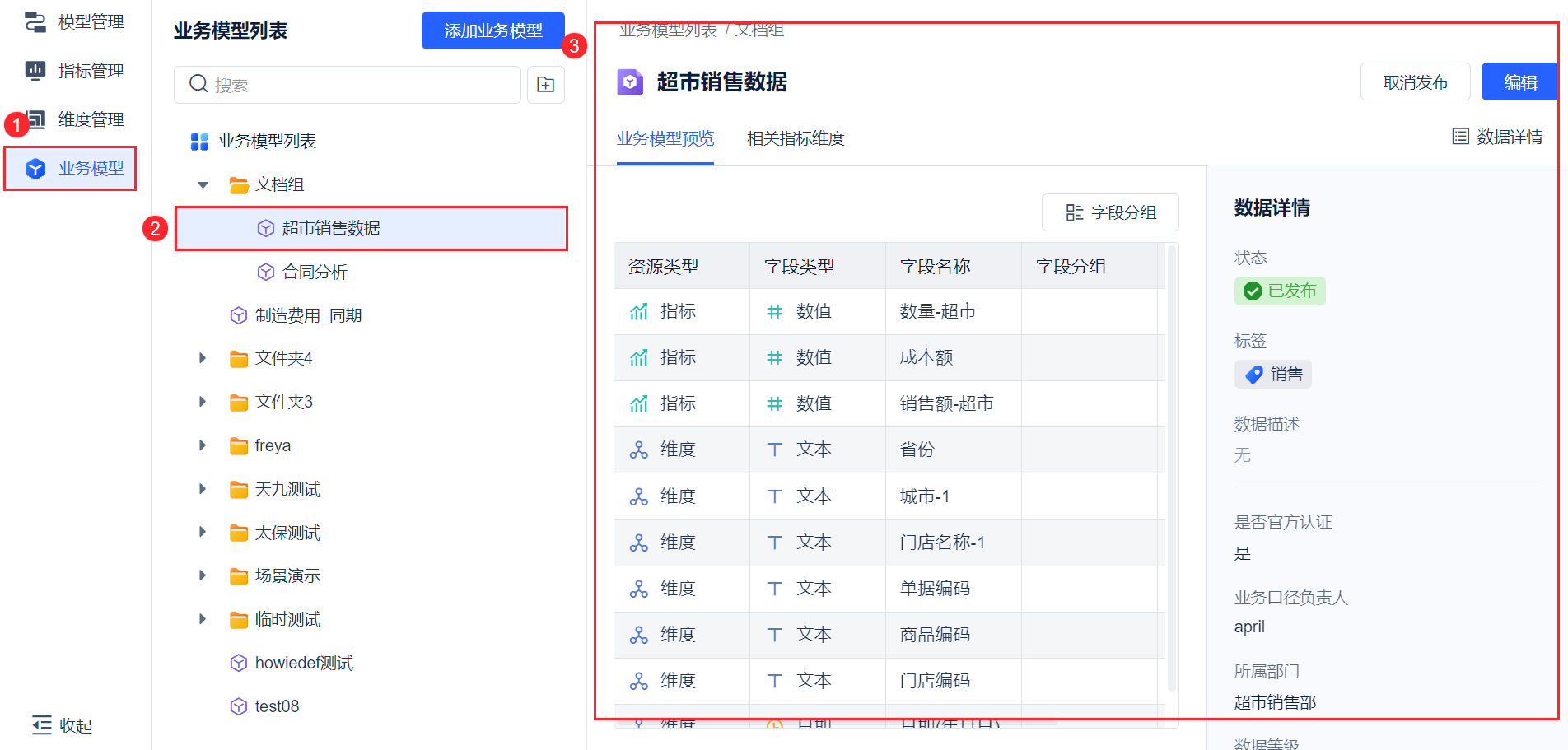
Task: Expand the 临时测试 folder
Action: [203, 619]
